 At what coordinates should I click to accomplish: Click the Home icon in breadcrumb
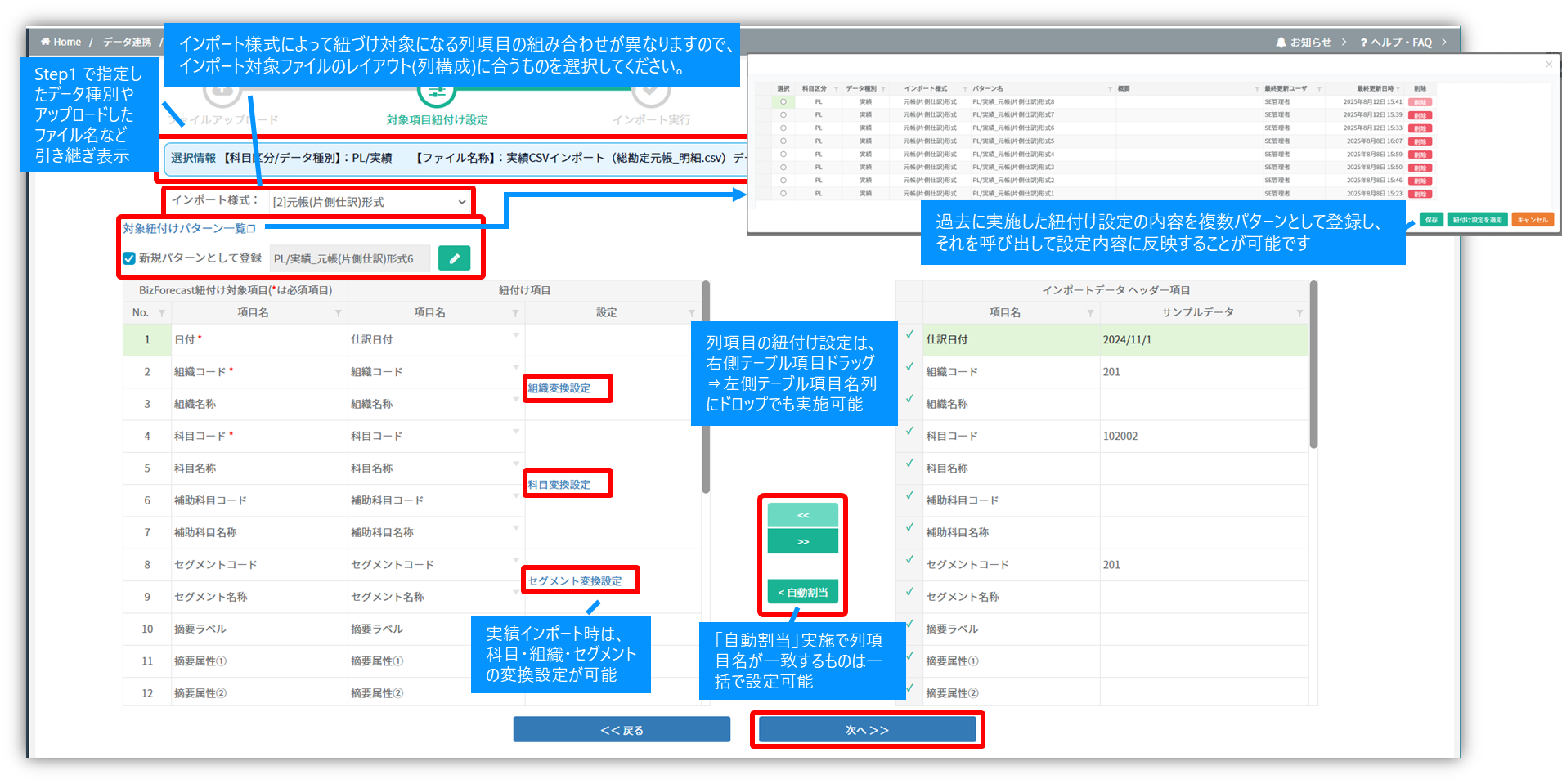[46, 42]
